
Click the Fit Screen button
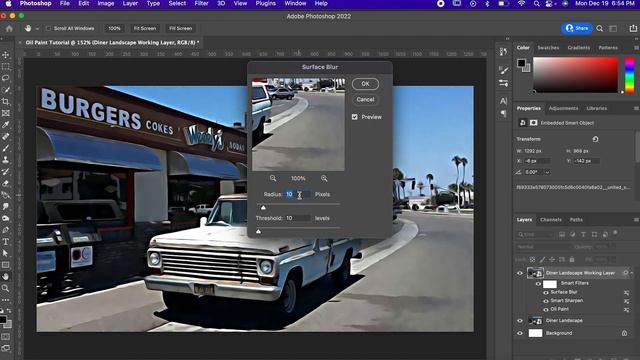(x=145, y=29)
